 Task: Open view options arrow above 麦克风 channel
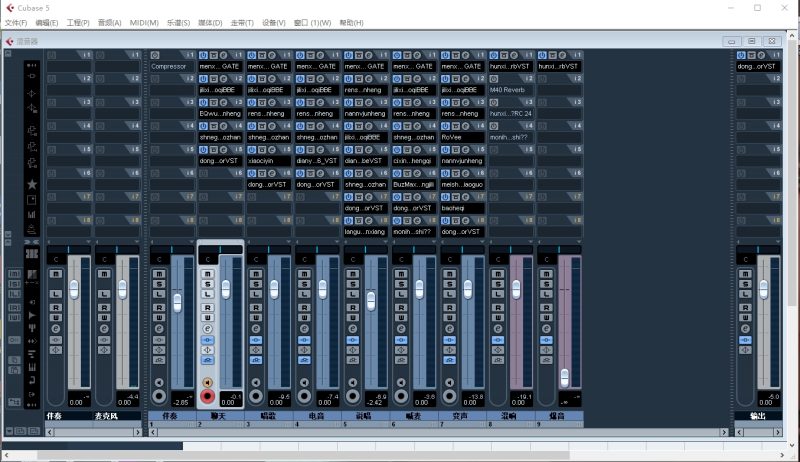(137, 242)
